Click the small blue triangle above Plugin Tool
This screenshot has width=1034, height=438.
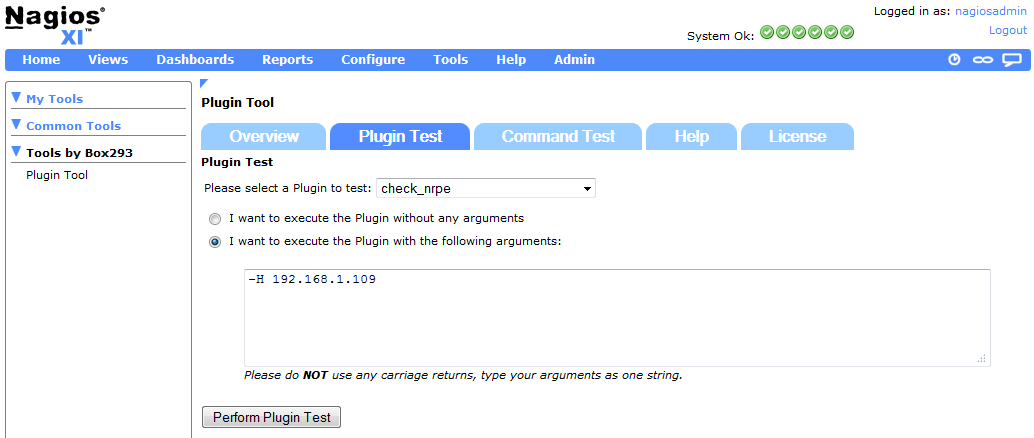click(x=204, y=83)
